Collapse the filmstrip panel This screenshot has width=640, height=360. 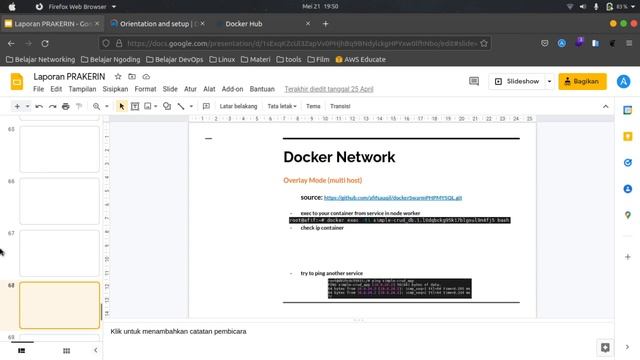coord(96,350)
